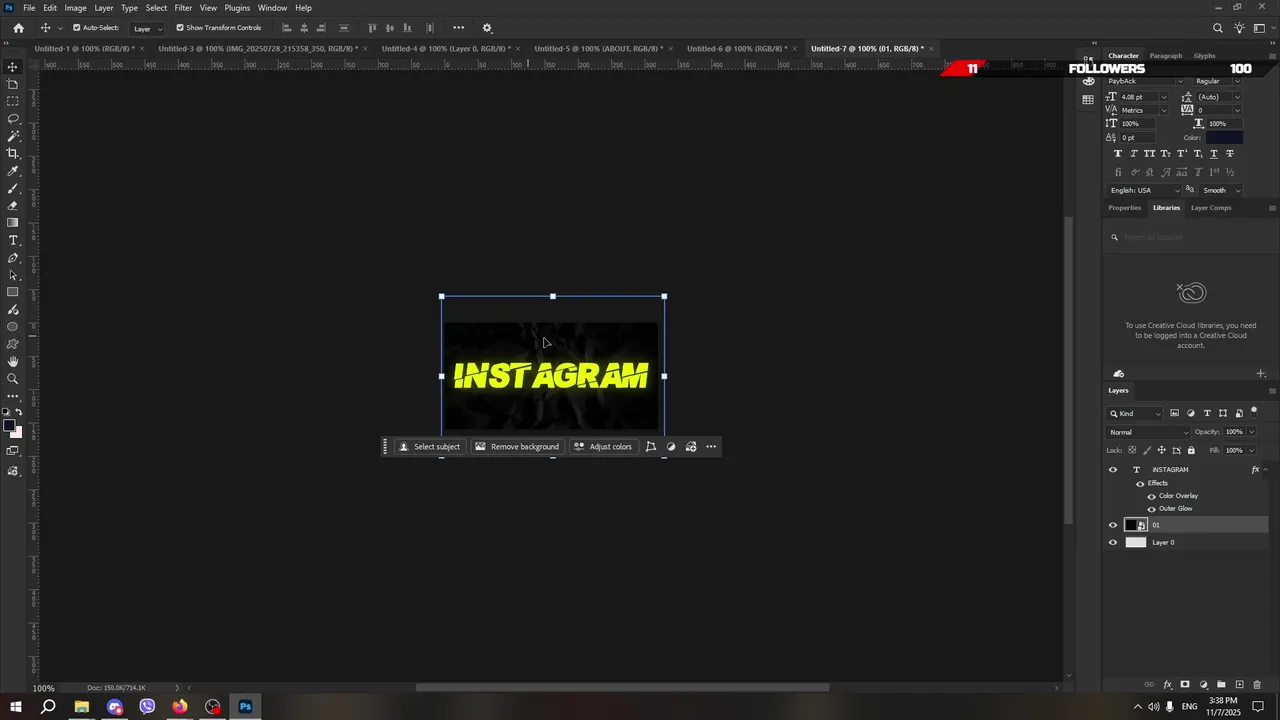Viewport: 1280px width, 720px height.
Task: Open the Image menu
Action: [76, 8]
